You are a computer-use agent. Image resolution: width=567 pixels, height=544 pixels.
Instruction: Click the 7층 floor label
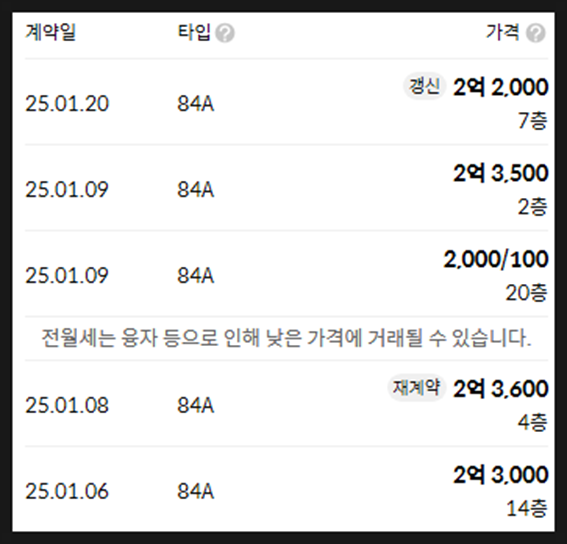click(x=533, y=120)
